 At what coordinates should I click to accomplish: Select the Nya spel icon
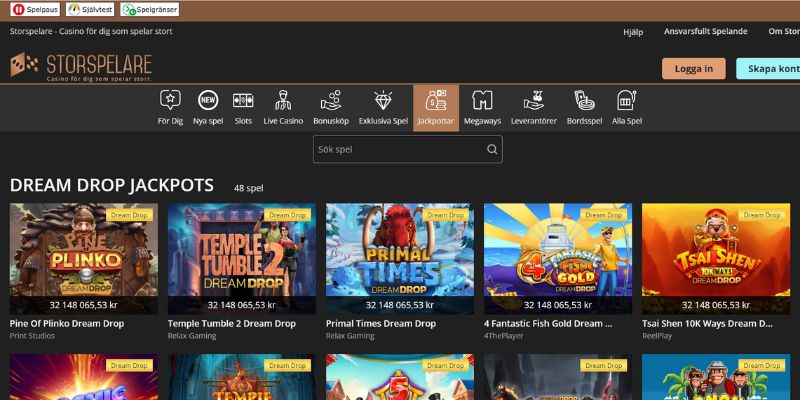208,100
